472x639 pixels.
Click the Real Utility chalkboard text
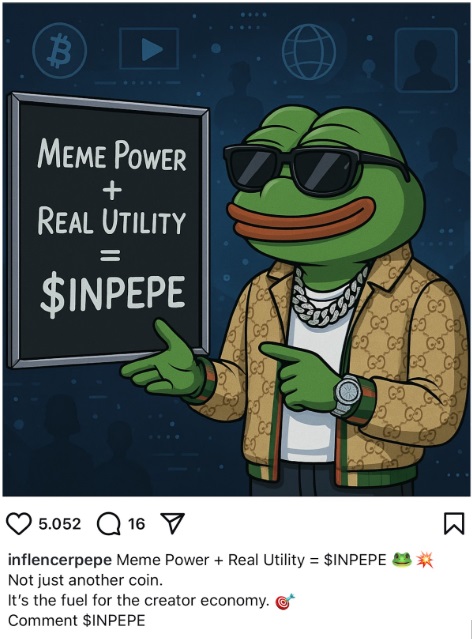click(112, 220)
